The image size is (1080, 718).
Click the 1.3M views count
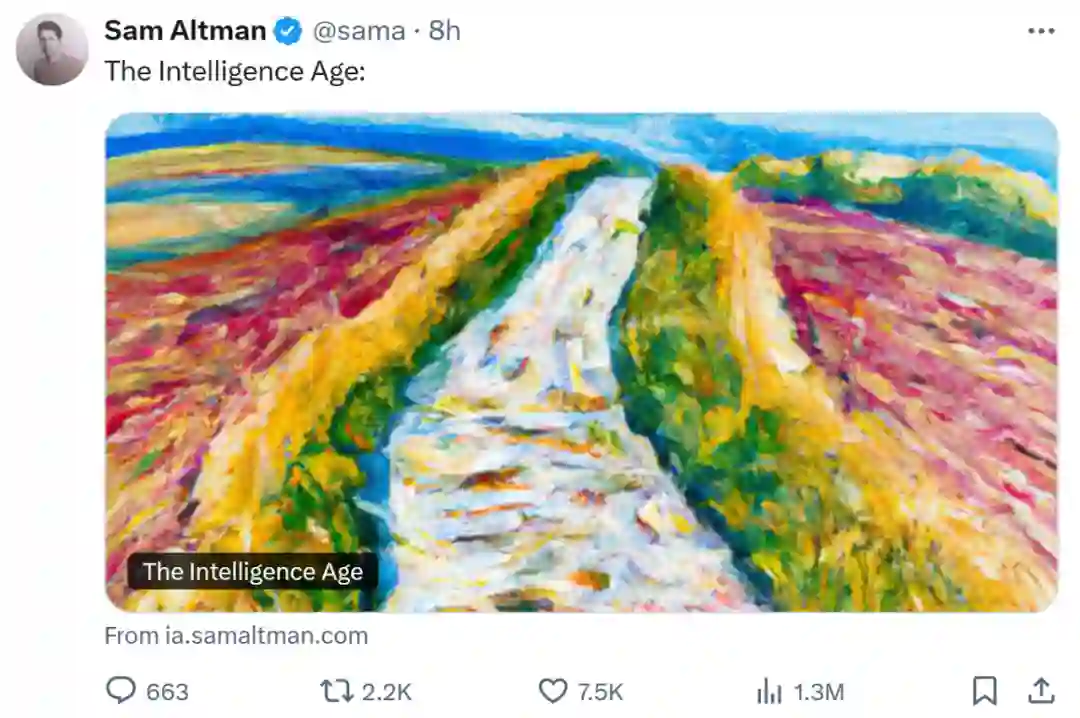[819, 692]
